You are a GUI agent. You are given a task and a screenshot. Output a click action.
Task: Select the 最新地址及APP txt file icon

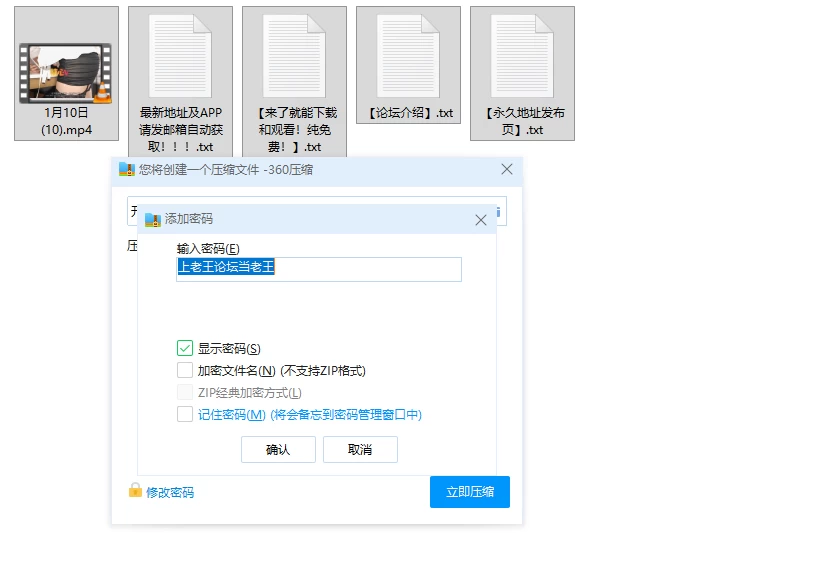pyautogui.click(x=180, y=56)
